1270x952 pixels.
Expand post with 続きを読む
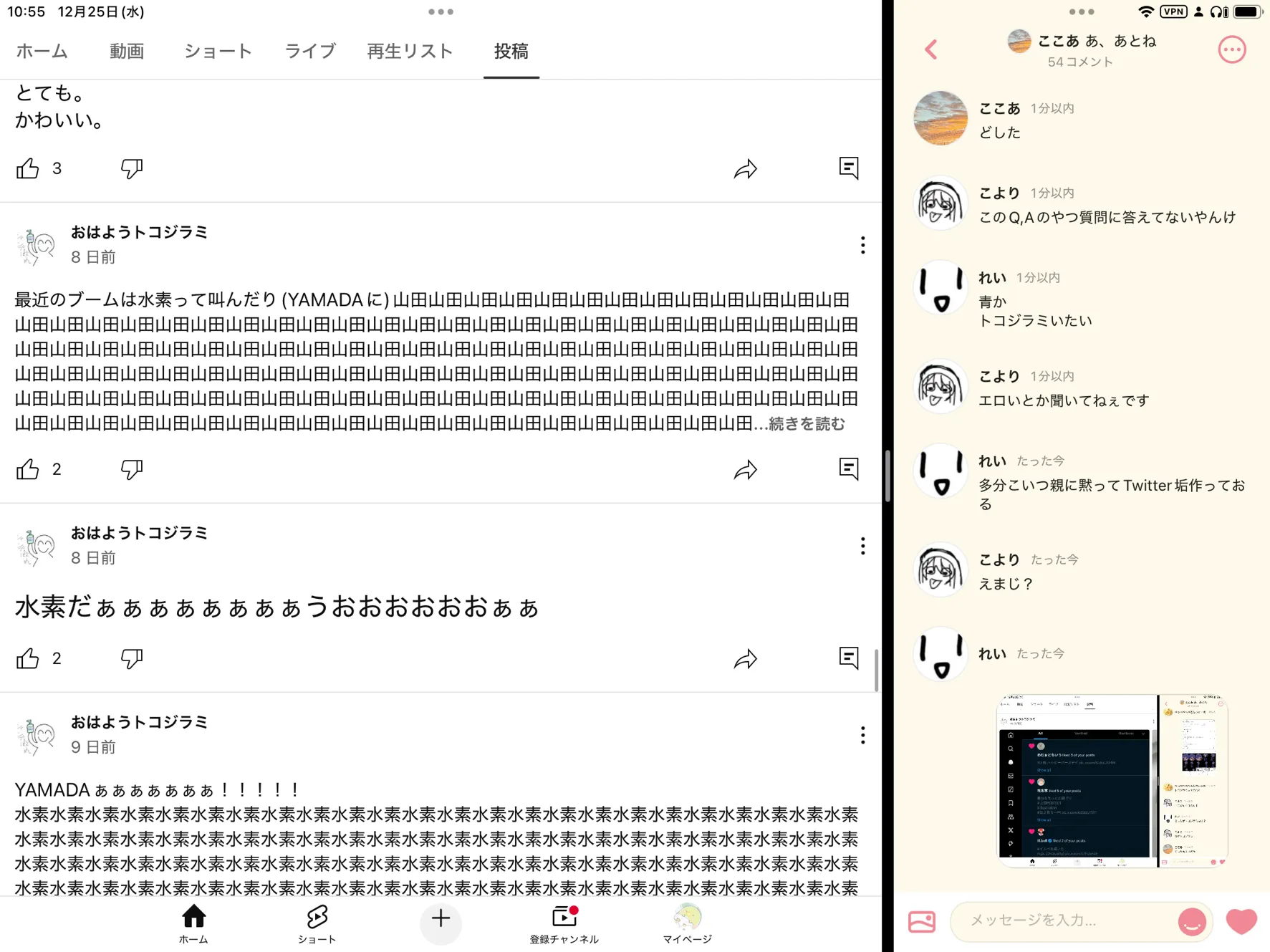point(807,424)
